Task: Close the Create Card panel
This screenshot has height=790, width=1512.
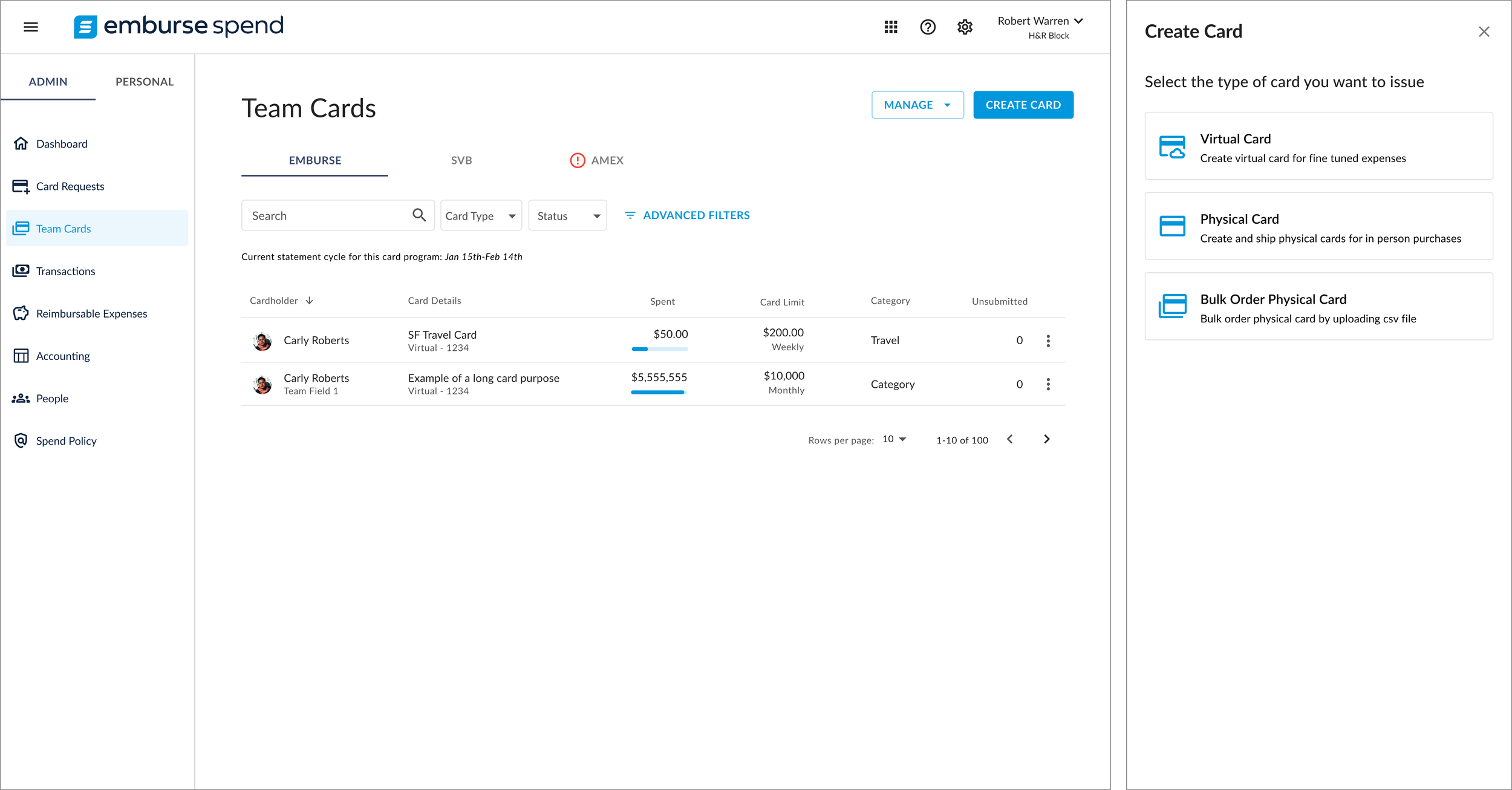Action: (x=1484, y=31)
